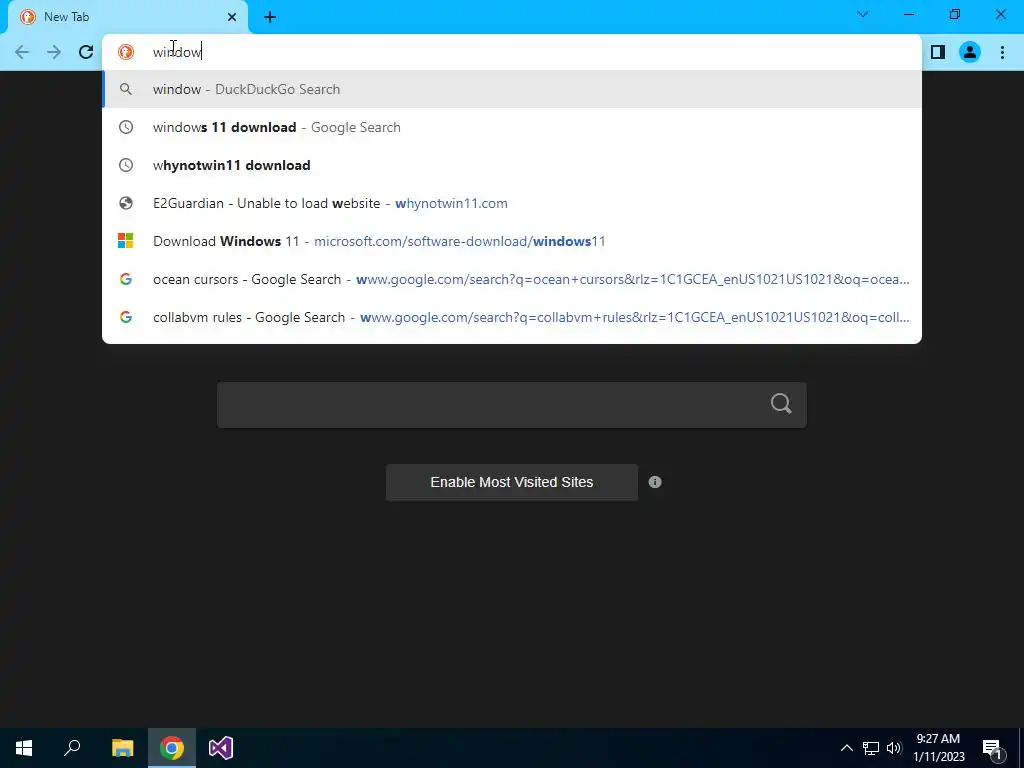Click globe icon beside E2Guardian entry
This screenshot has width=1024, height=768.
[x=125, y=203]
